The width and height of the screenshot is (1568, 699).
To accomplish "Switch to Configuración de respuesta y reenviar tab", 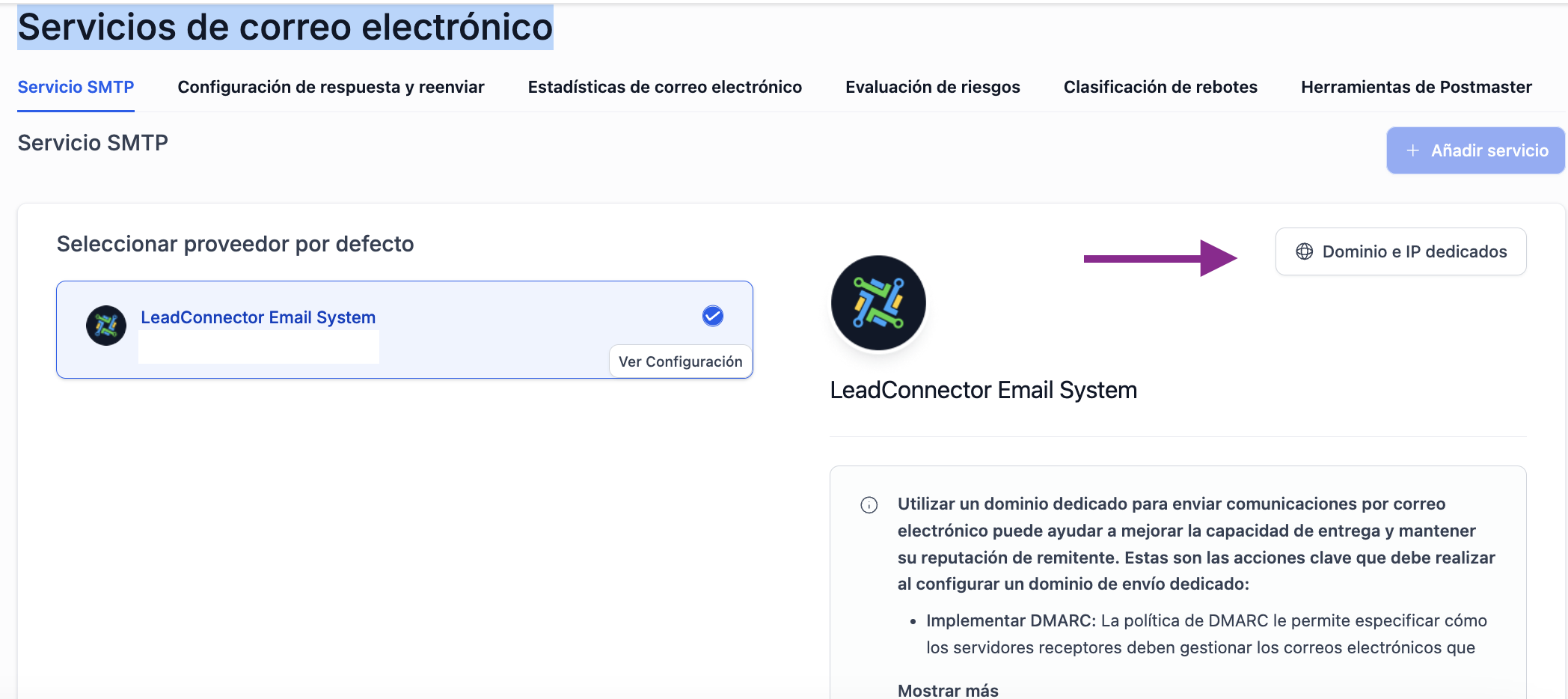I will click(x=331, y=87).
